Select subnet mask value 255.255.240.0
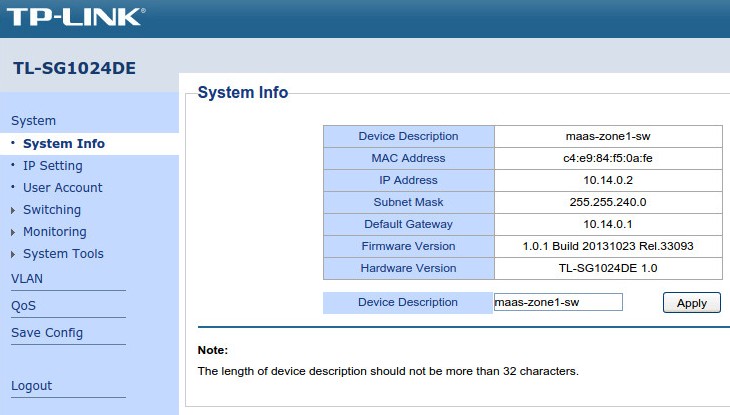The width and height of the screenshot is (730, 415). point(608,202)
